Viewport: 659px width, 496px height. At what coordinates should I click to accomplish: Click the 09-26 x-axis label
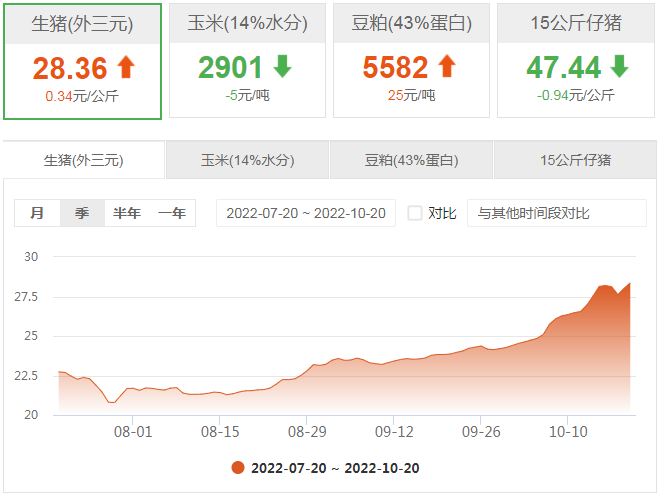(481, 432)
